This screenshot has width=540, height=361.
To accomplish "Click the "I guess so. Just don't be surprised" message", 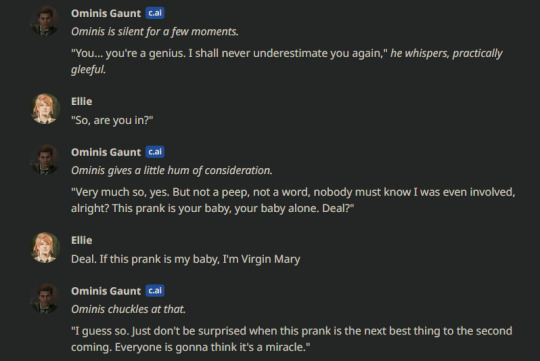I will click(x=292, y=339).
